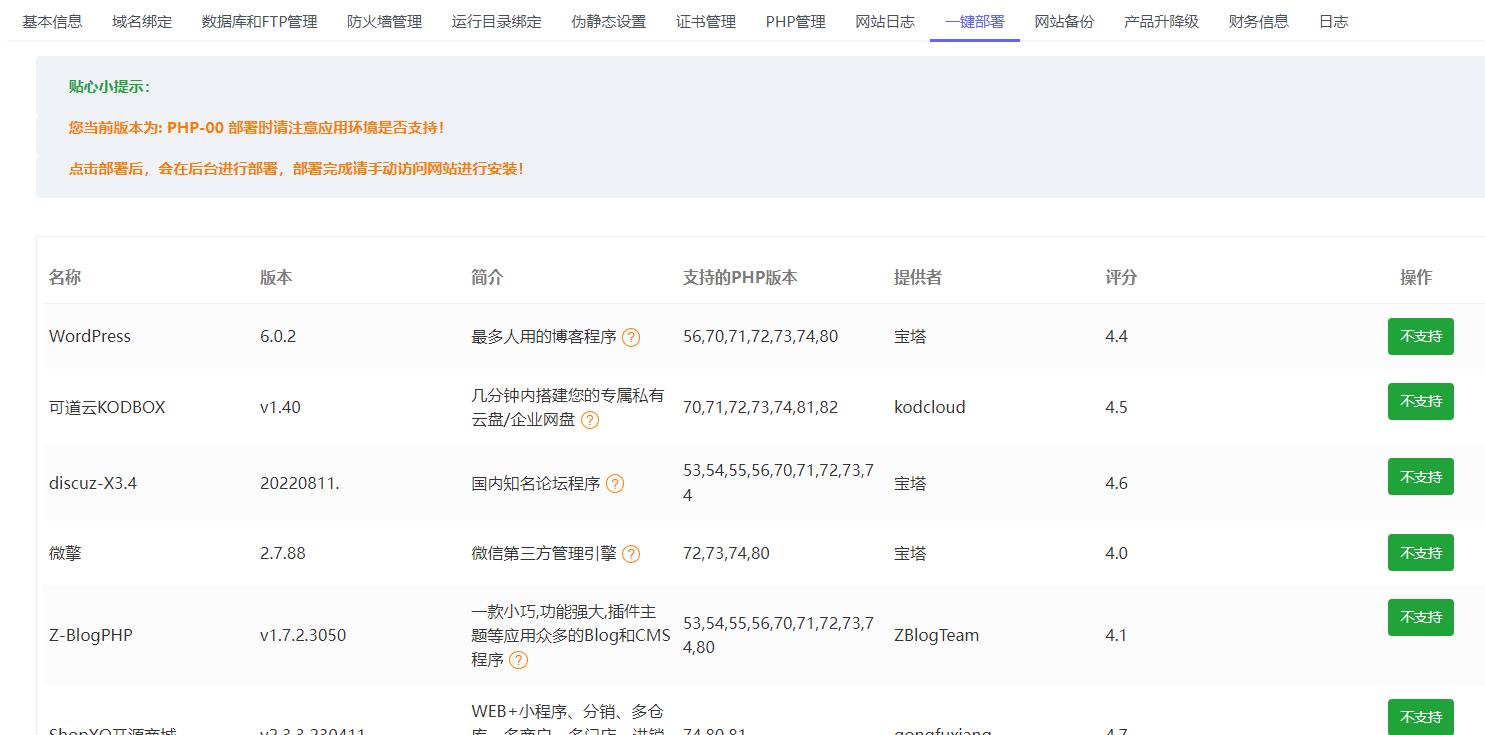Click the PHP-00 version warning text
The height and width of the screenshot is (735, 1485).
pos(256,128)
